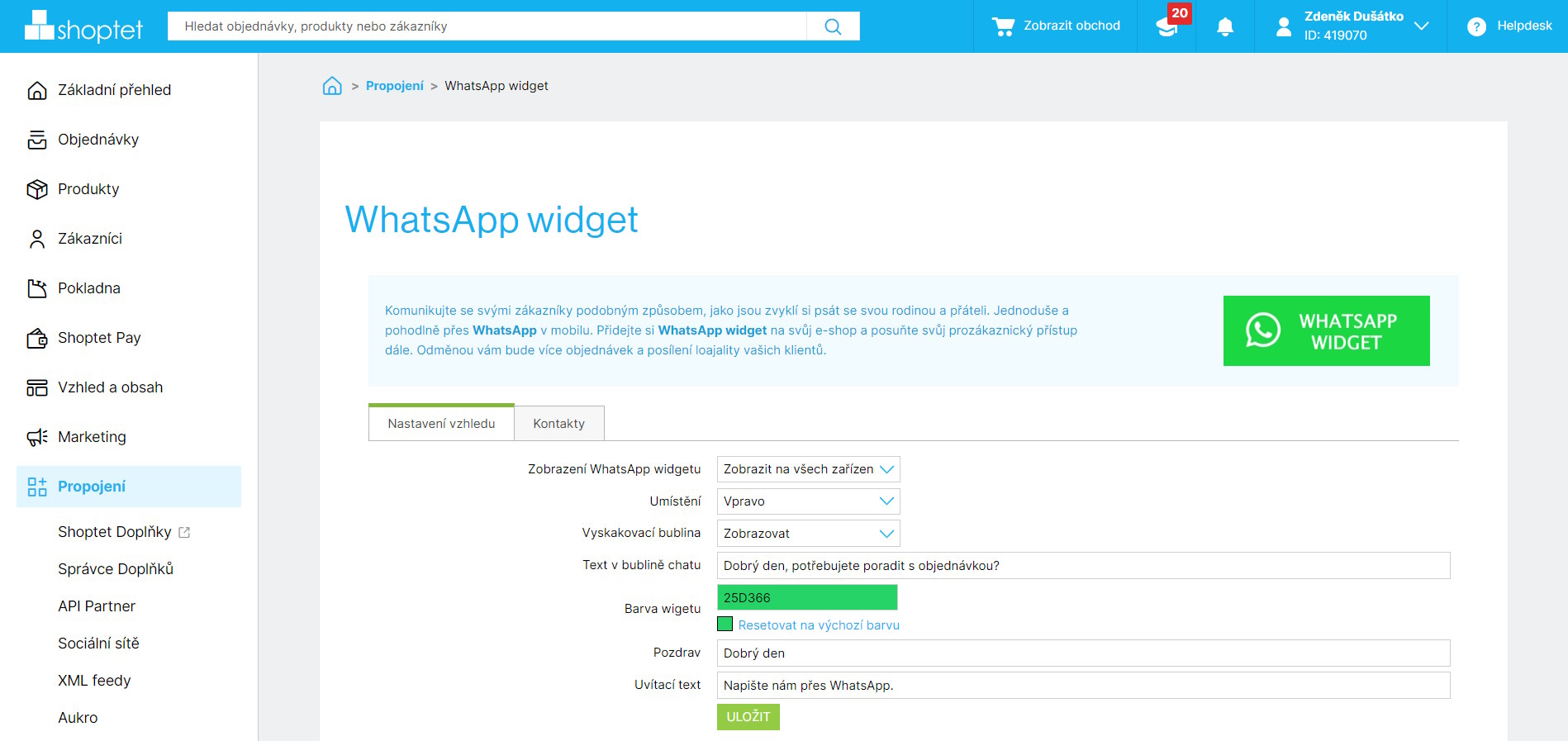
Task: Click the WhatsApp link in description text
Action: (x=505, y=330)
